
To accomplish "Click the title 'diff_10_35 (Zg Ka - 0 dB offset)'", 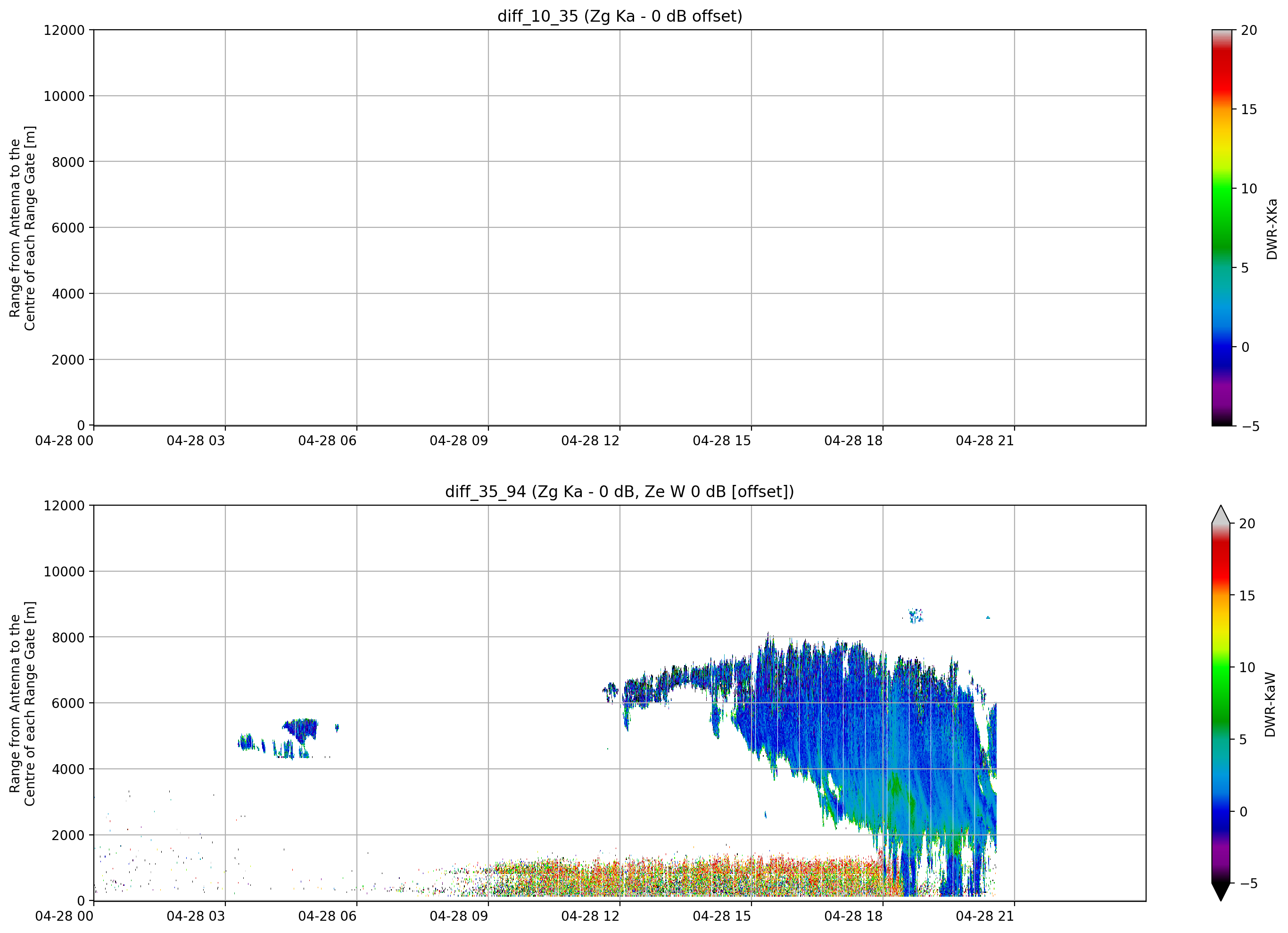I will tap(619, 16).
